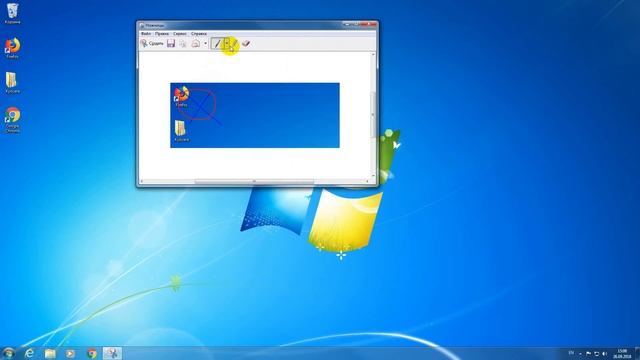Open the Справка menu
The image size is (640, 360).
(x=199, y=33)
